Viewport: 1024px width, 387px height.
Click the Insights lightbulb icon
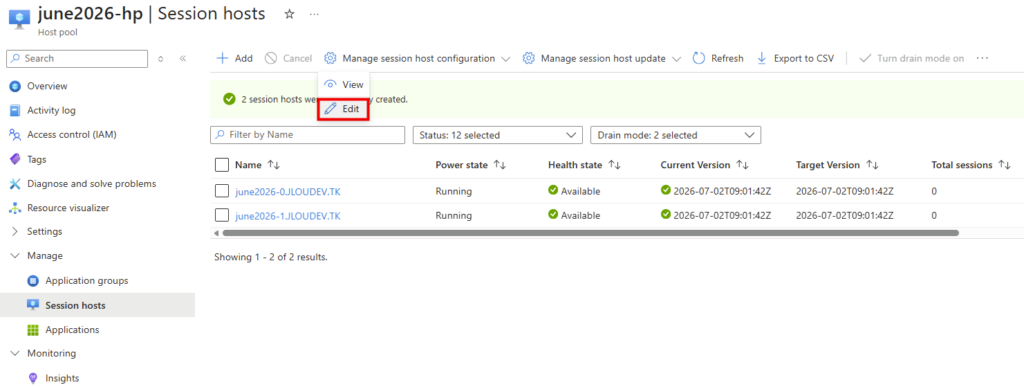tap(33, 378)
